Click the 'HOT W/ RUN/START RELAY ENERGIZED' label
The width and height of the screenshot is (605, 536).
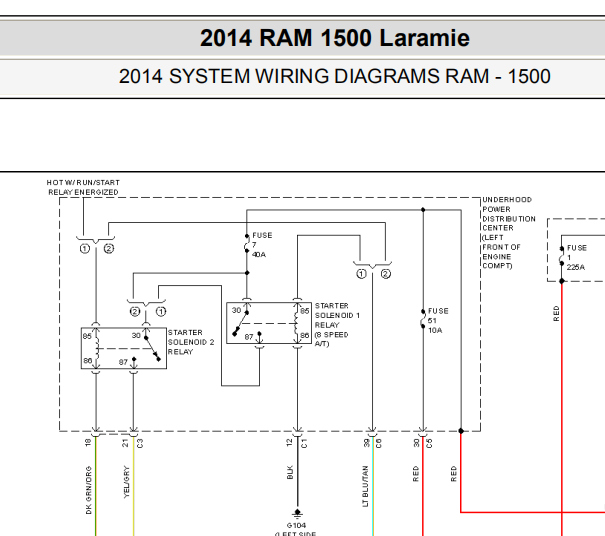tap(83, 187)
